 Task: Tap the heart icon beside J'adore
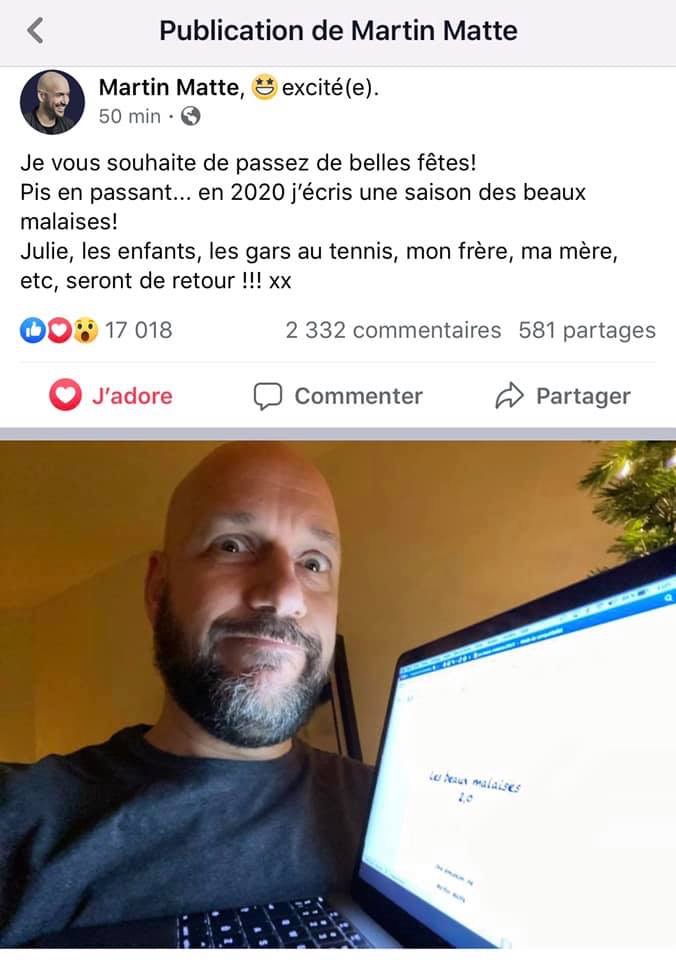pos(65,395)
